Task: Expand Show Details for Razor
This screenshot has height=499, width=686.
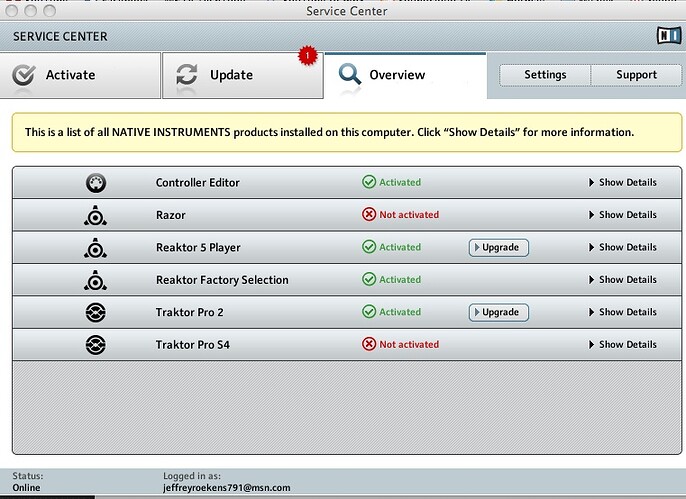Action: (x=623, y=215)
